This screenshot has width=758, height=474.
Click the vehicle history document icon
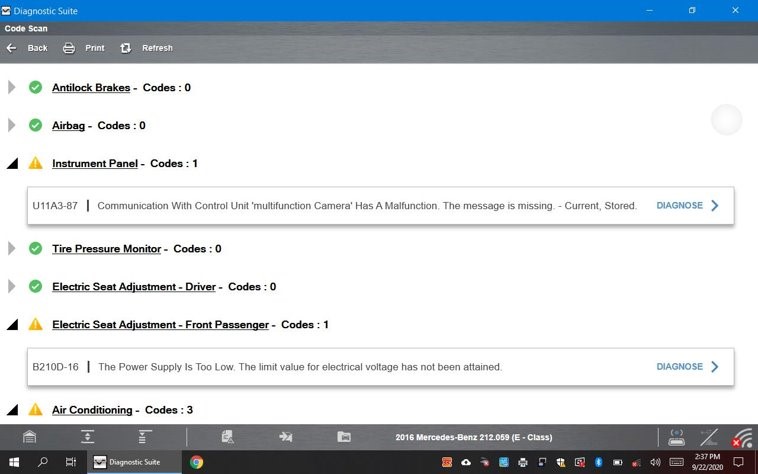pos(228,437)
